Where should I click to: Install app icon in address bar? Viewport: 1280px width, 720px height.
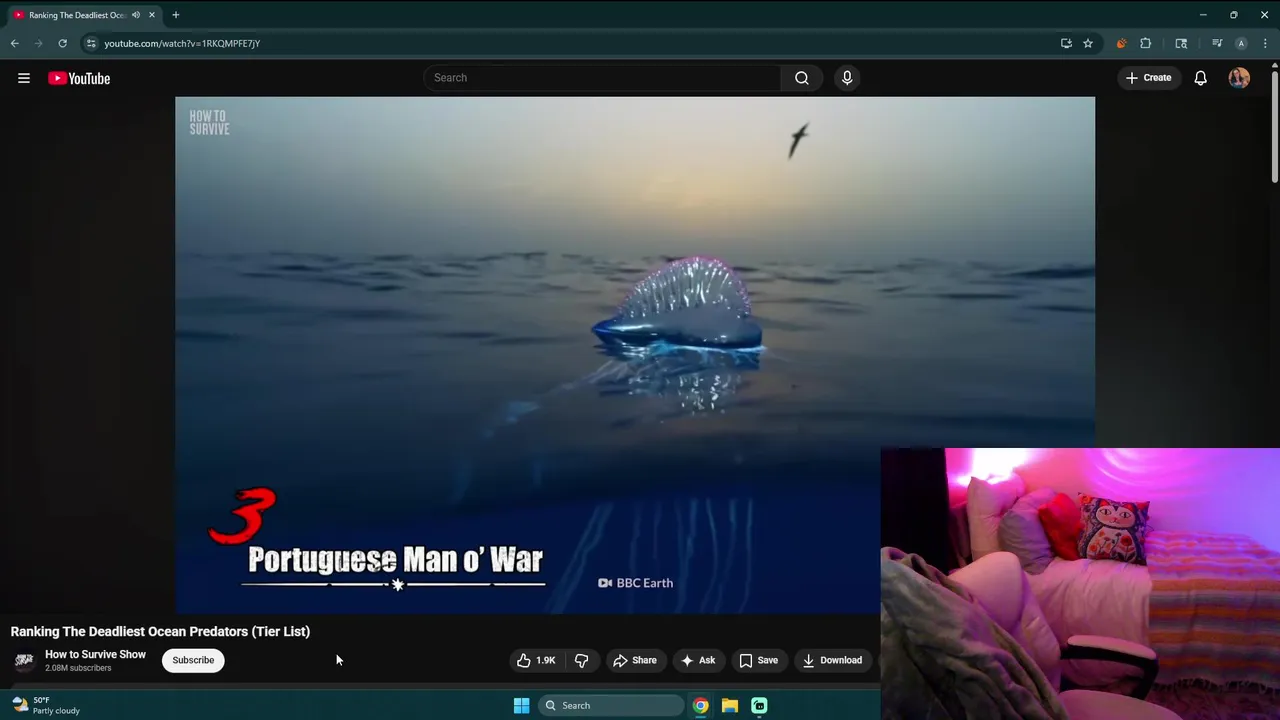(1066, 43)
